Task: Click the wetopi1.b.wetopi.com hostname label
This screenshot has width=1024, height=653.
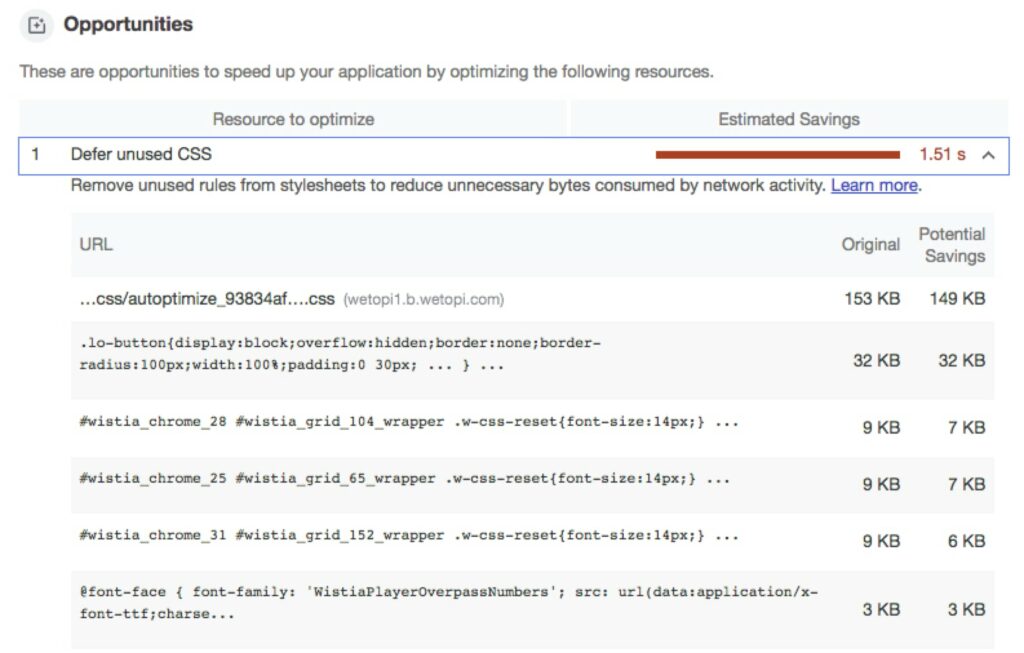Action: [x=424, y=298]
